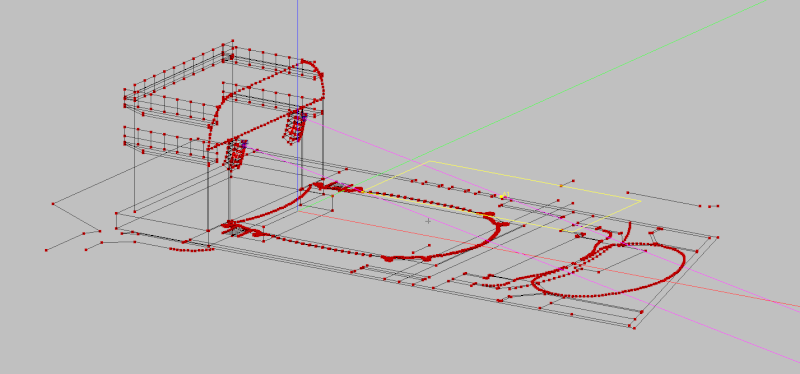Click the small gray crosshair marker

(428, 221)
